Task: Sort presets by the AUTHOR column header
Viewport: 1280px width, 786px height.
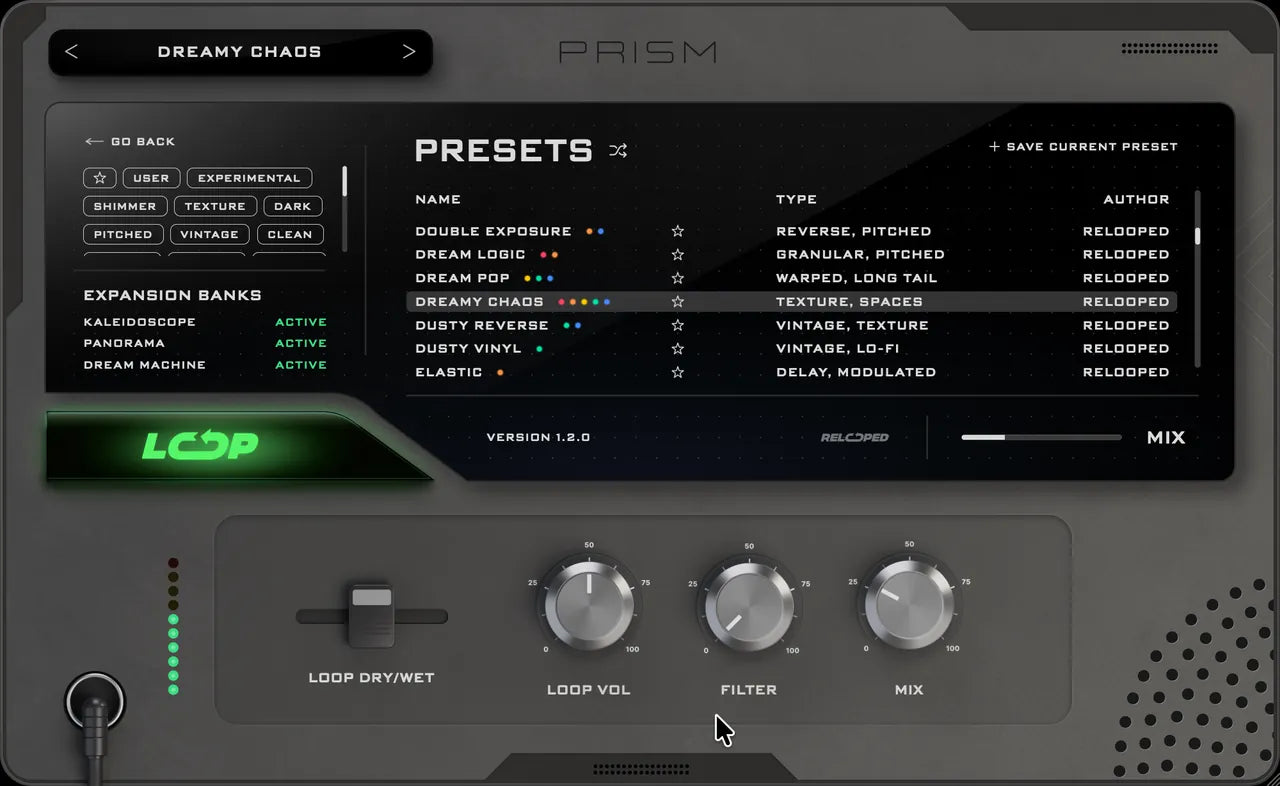Action: [x=1136, y=200]
